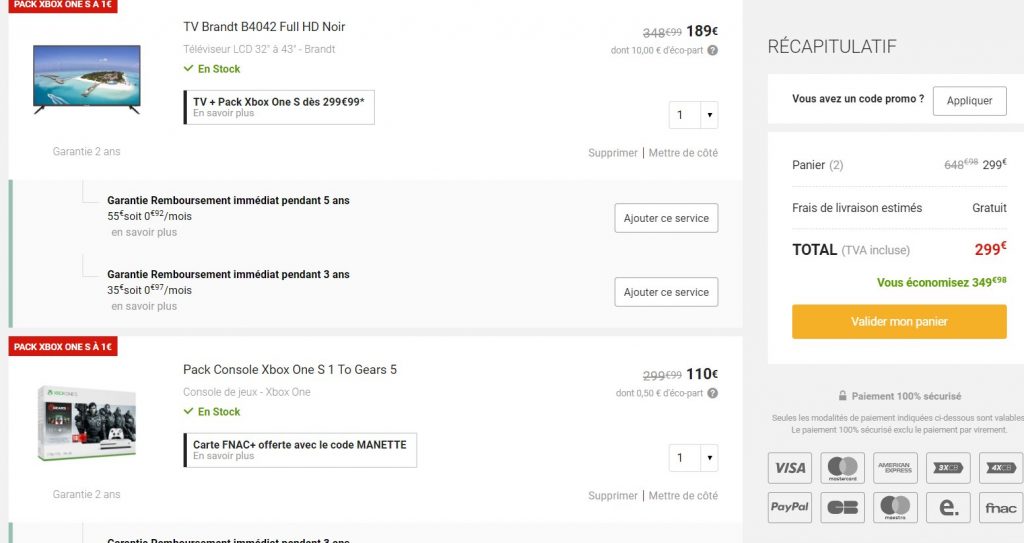Apply promo code with Appliquer button
Viewport: 1024px width, 543px height.
(x=969, y=100)
